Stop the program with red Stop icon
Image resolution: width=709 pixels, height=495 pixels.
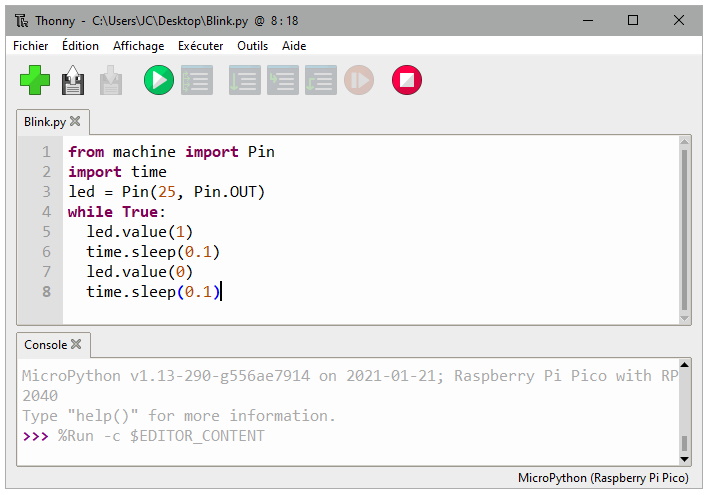point(407,80)
